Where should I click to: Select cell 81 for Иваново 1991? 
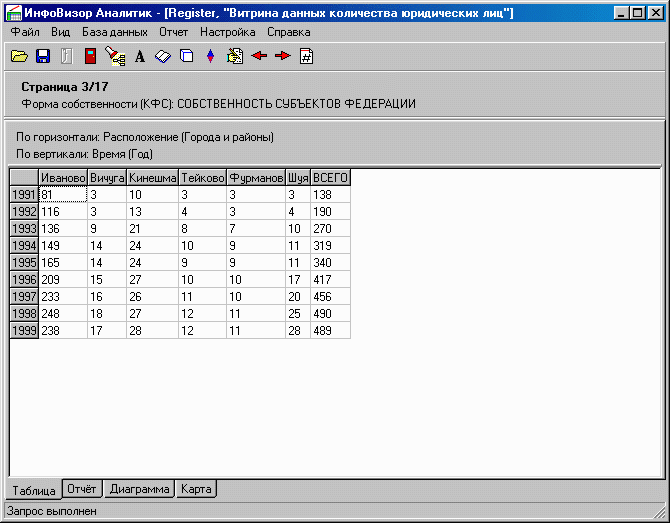[x=63, y=195]
